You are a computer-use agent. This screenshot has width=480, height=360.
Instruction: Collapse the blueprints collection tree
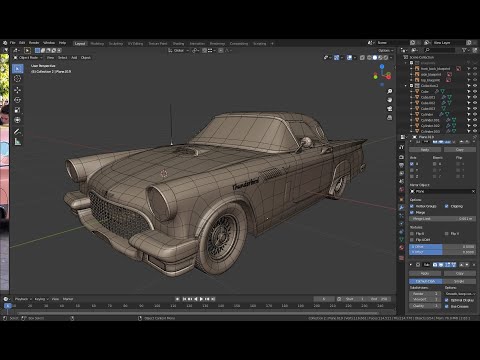click(406, 63)
